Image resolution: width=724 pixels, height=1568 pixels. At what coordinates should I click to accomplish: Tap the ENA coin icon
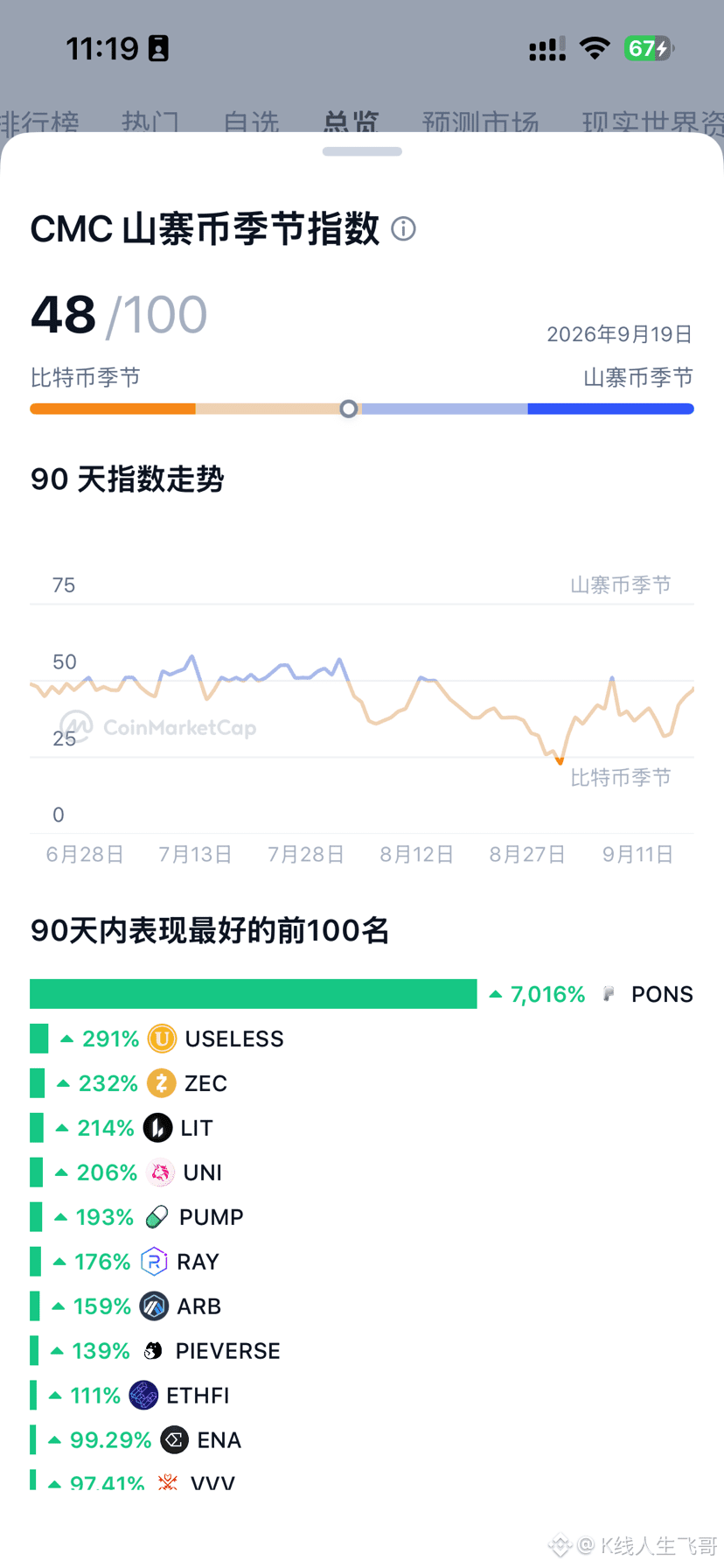175,1440
